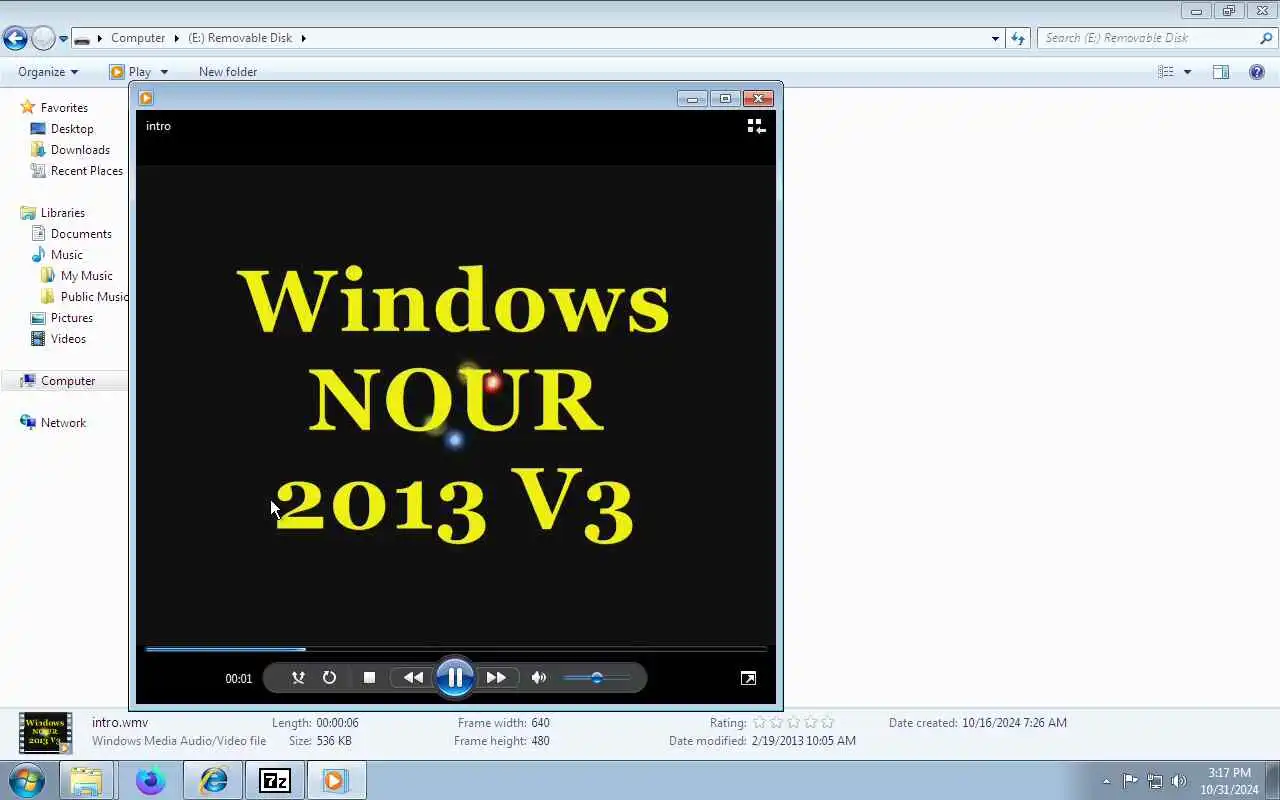Open File Explorer from taskbar

(x=87, y=780)
